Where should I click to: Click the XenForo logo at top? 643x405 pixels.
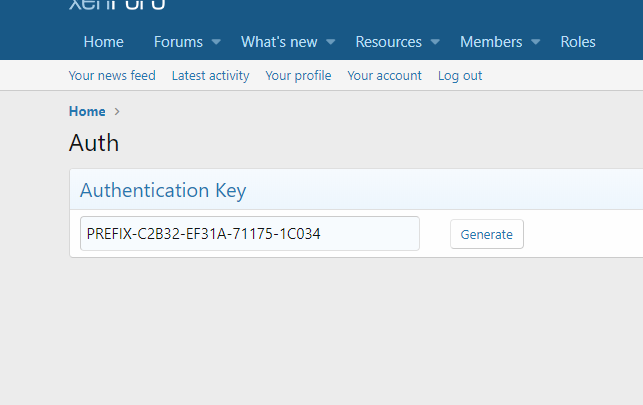117,4
